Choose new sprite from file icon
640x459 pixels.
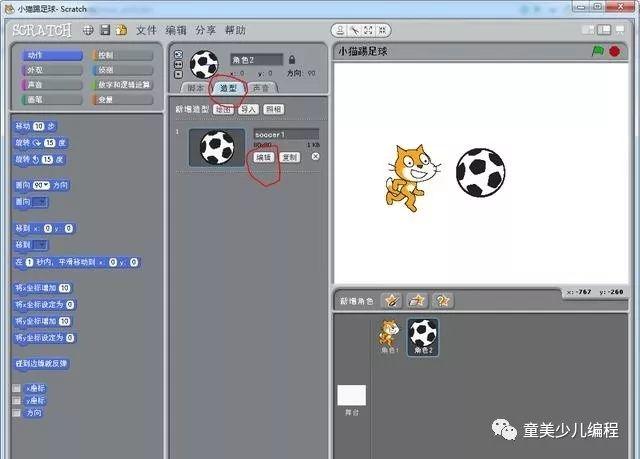tap(417, 301)
